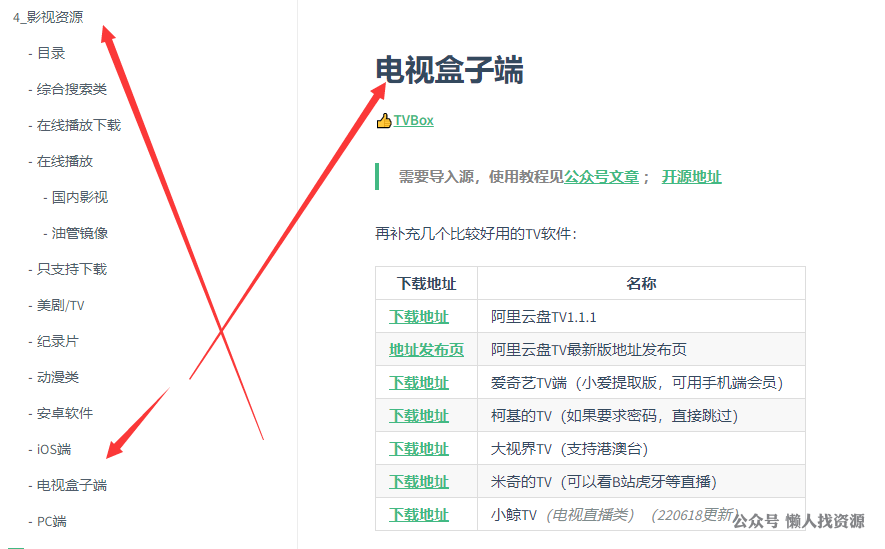Select the 小鲸TV name cell
The width and height of the screenshot is (885, 549).
point(641,515)
